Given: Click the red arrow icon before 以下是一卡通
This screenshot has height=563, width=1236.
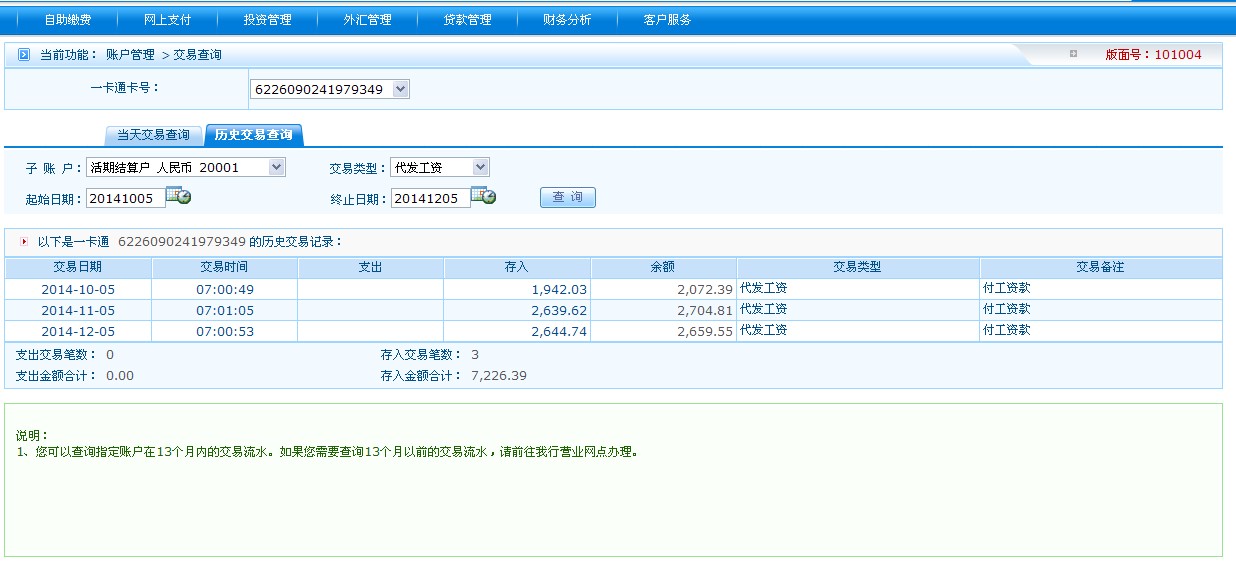Looking at the screenshot, I should coord(24,241).
